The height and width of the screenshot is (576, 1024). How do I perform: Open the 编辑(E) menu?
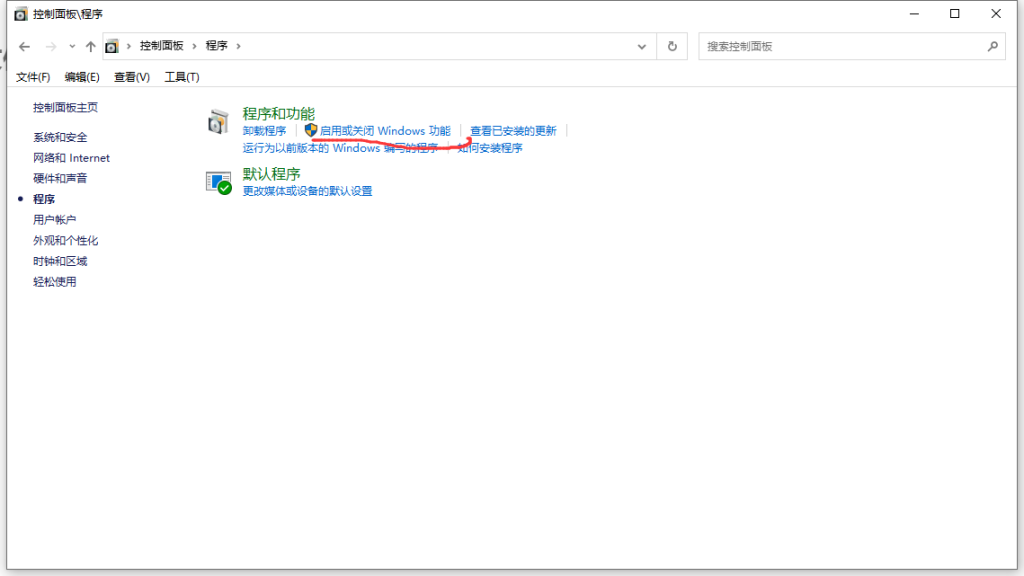click(x=82, y=77)
